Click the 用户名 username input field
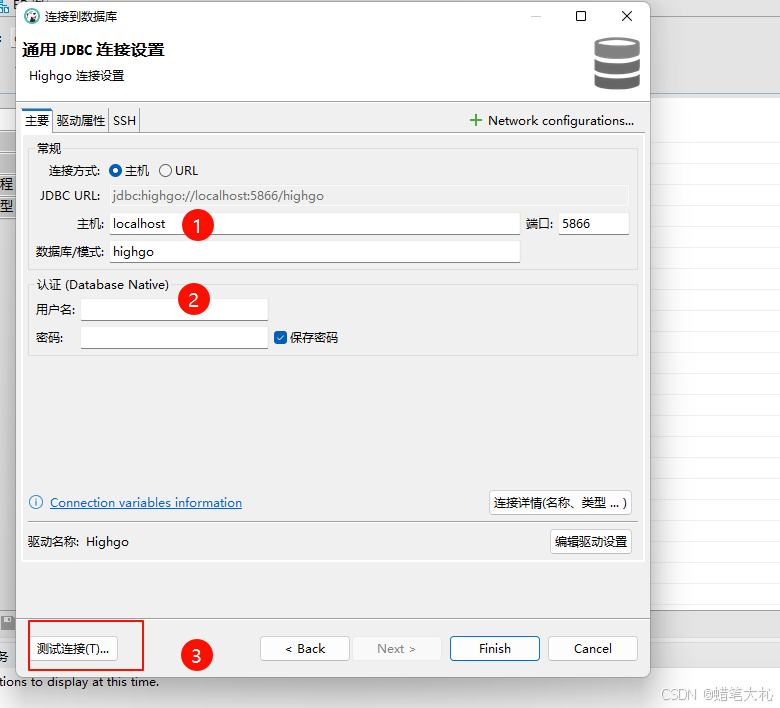780x708 pixels. coord(174,309)
